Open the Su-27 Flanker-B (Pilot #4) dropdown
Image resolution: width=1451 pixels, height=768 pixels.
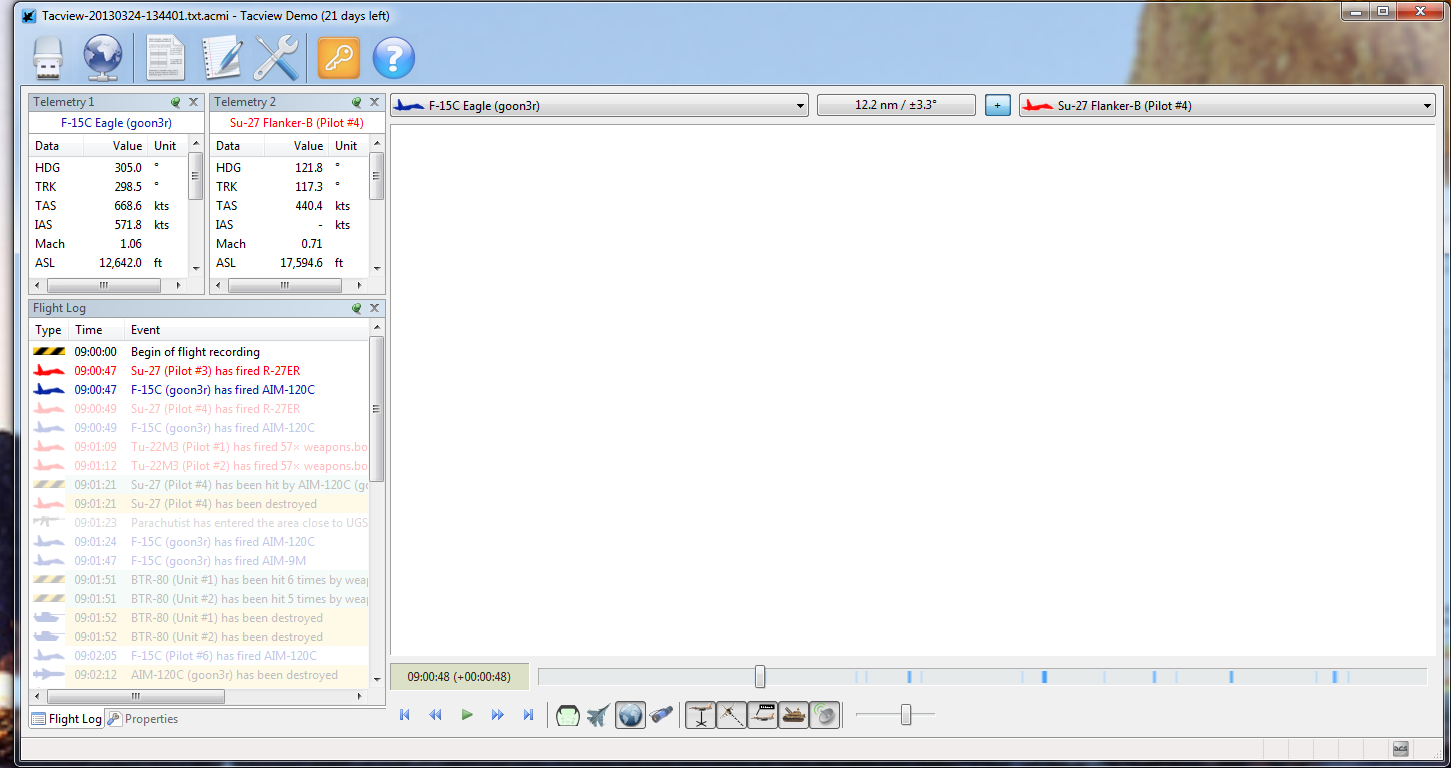click(x=1227, y=106)
